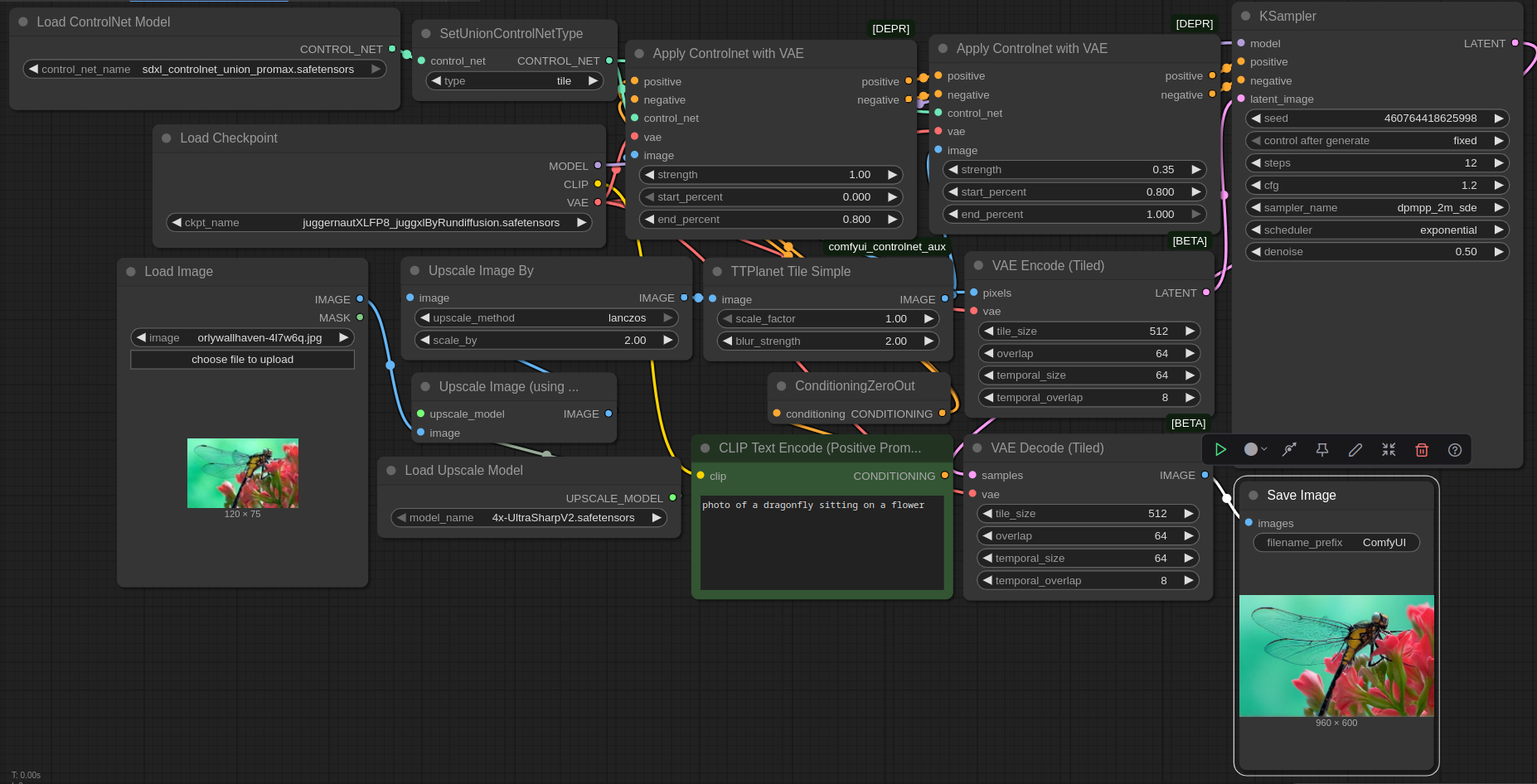
Task: Collapse the Save Image node via header dot
Action: point(1253,496)
